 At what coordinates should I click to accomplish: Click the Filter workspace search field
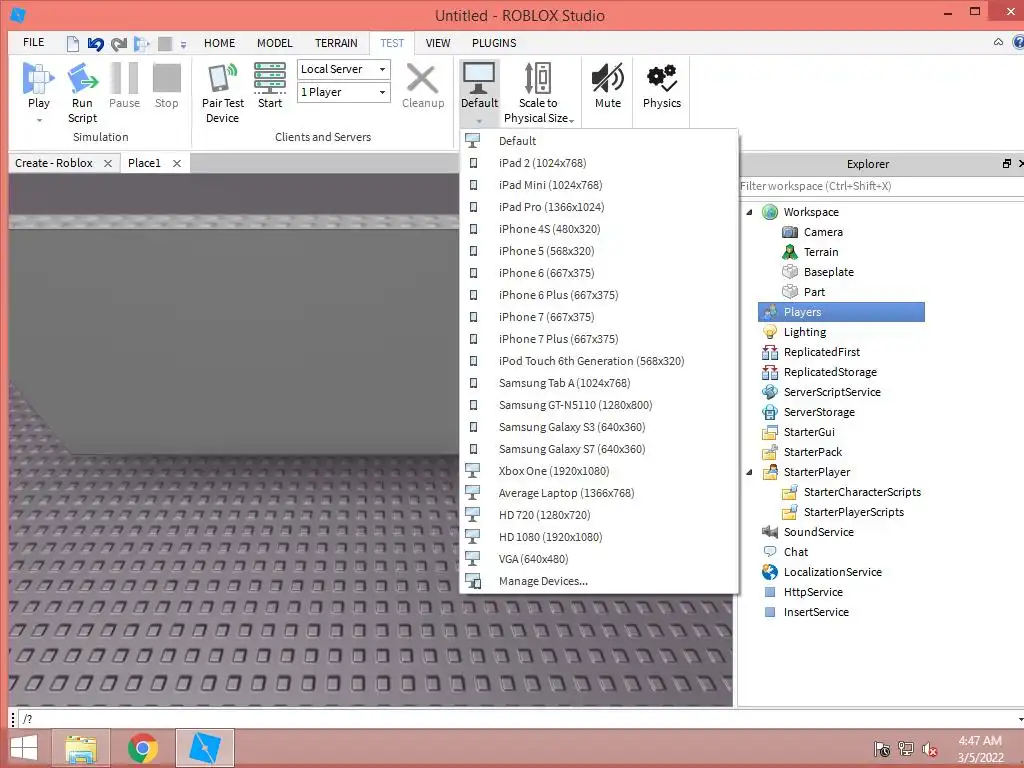pyautogui.click(x=881, y=186)
